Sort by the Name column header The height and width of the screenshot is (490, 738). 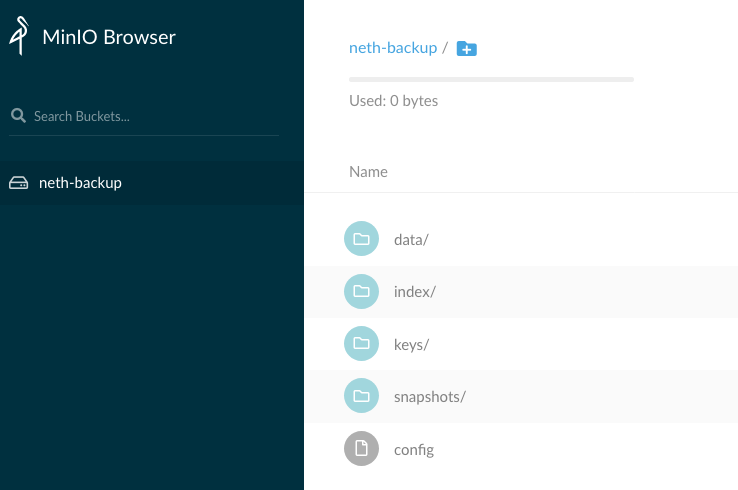click(x=369, y=172)
